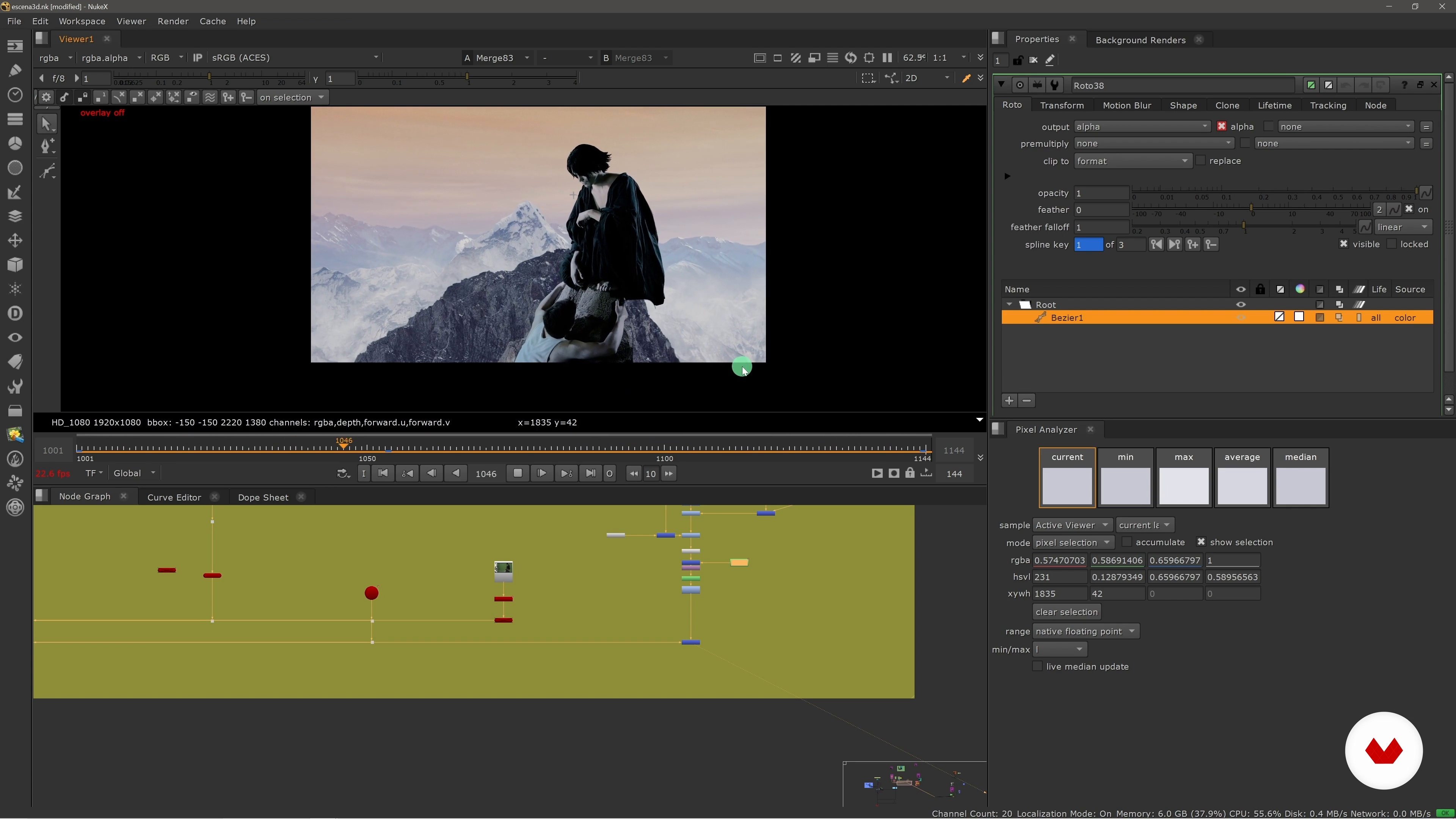This screenshot has width=1456, height=819.
Task: Click the properties panel pencil edit icon
Action: [x=1050, y=60]
